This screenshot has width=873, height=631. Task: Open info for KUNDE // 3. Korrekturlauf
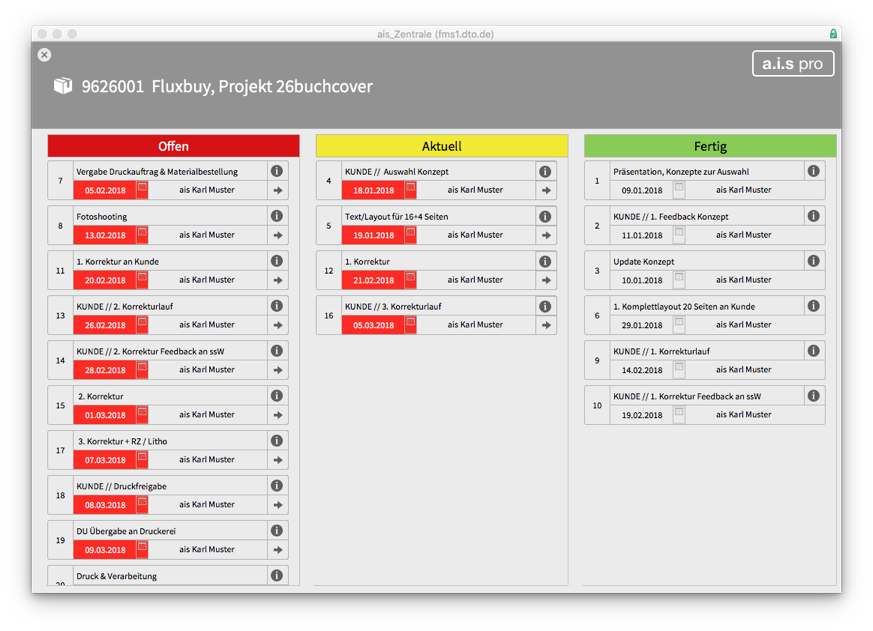click(545, 306)
